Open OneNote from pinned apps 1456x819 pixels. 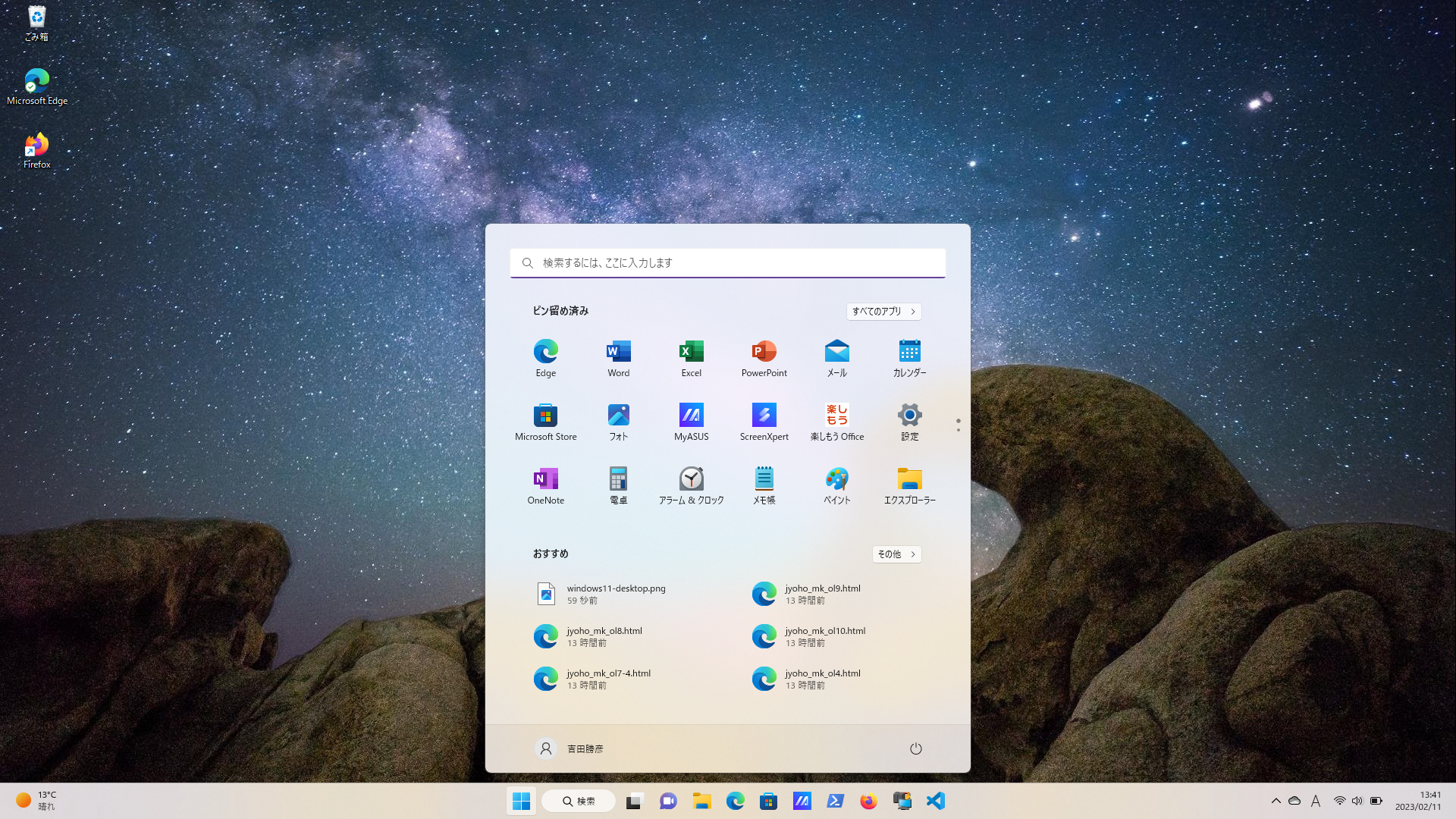(x=545, y=485)
